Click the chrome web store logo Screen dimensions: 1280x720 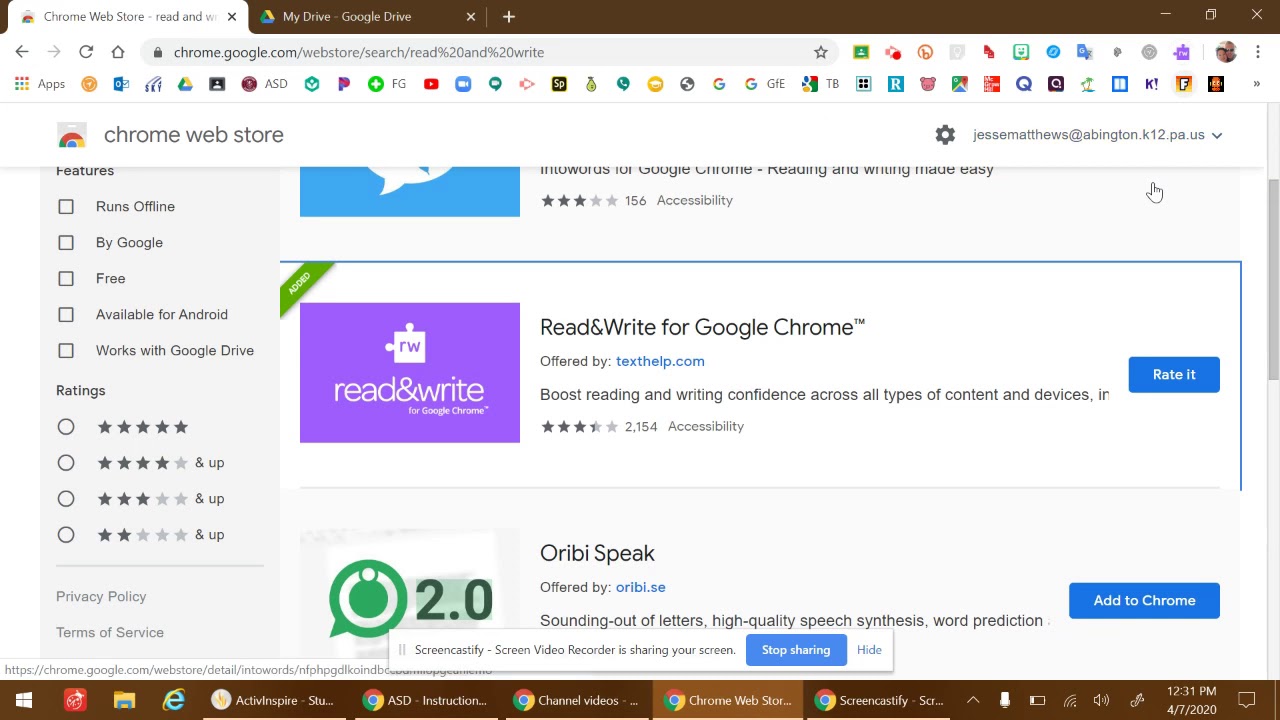[x=170, y=135]
